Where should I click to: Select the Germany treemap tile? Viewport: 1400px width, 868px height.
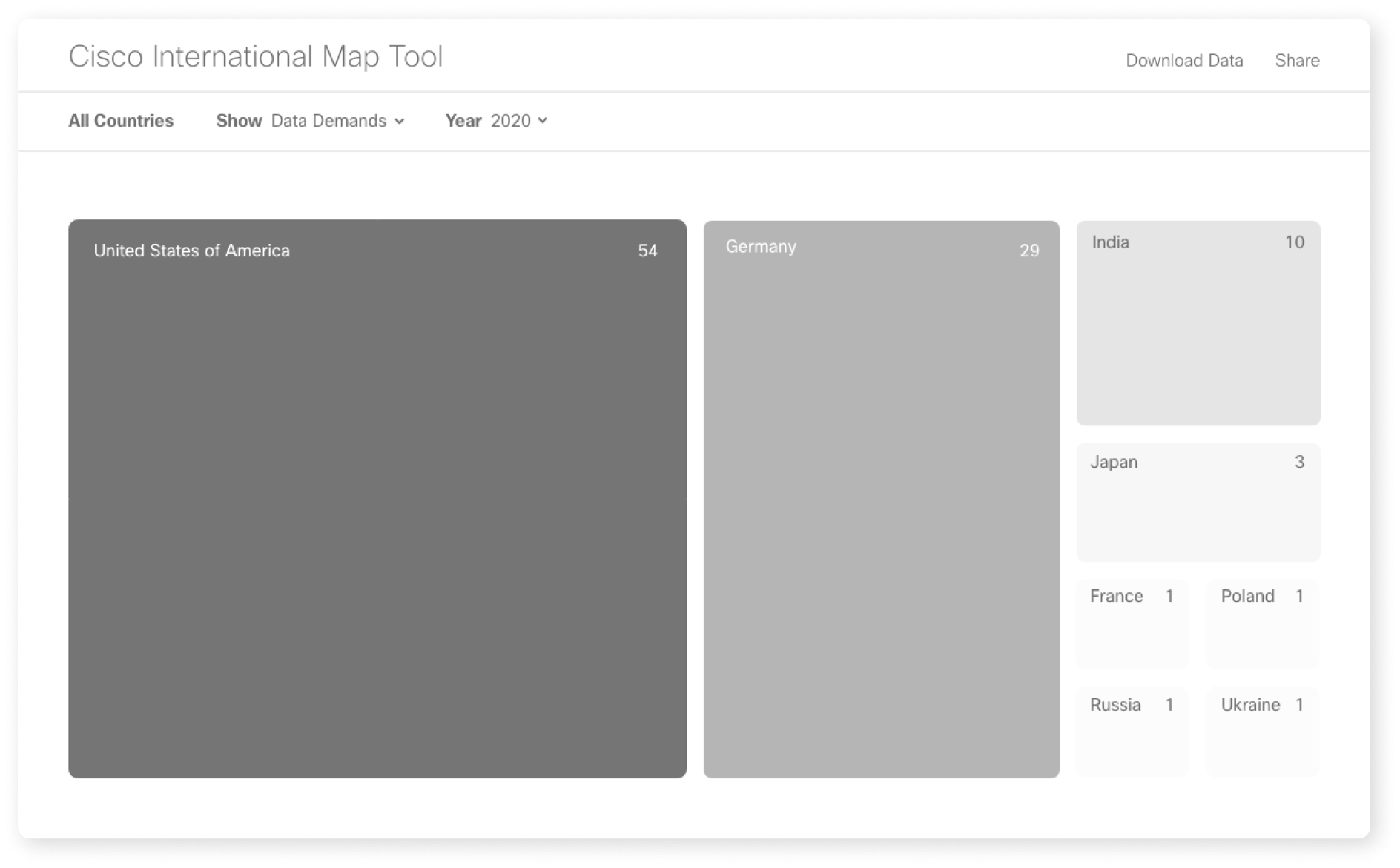(x=881, y=498)
